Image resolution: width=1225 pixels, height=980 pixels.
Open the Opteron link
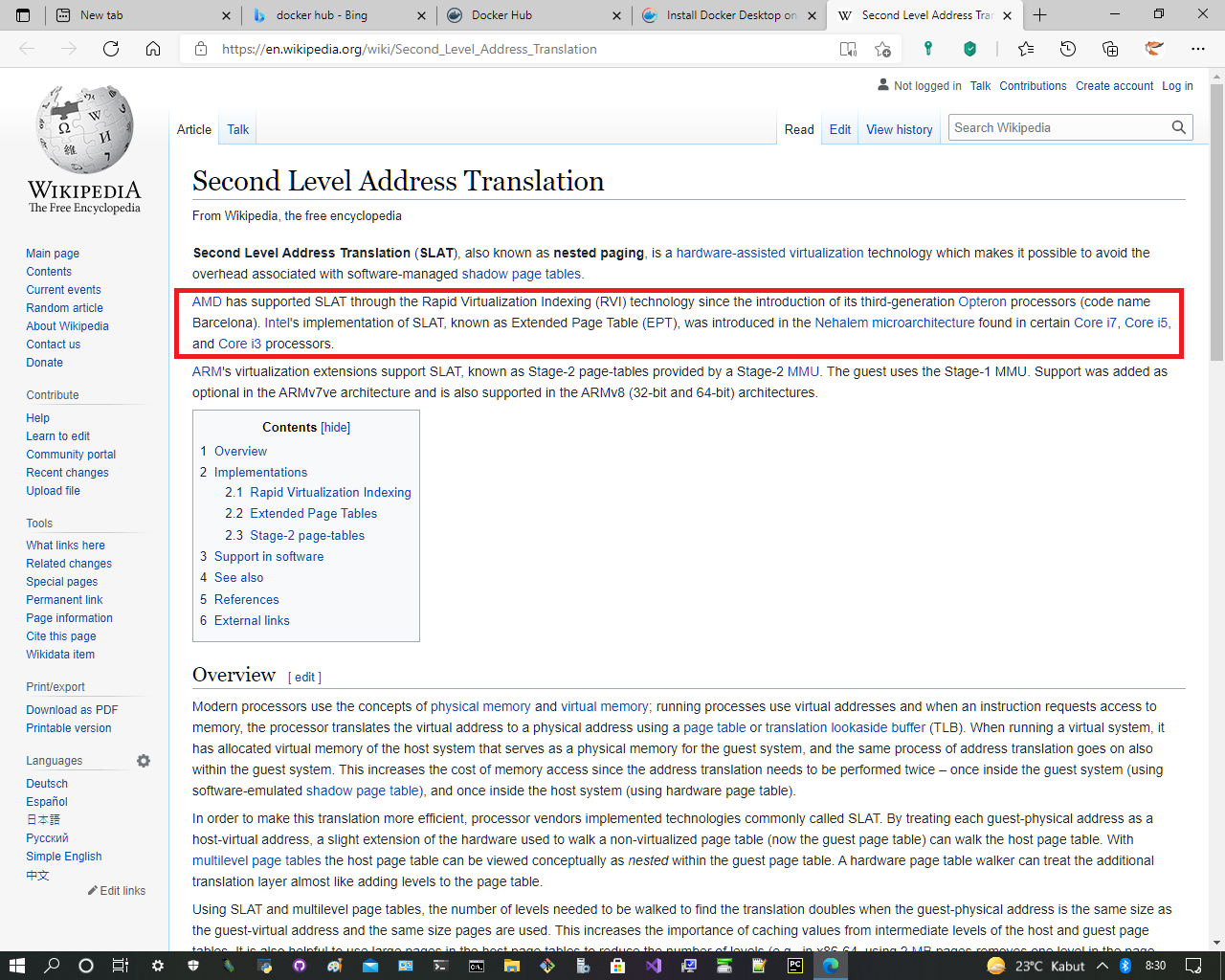(x=982, y=301)
